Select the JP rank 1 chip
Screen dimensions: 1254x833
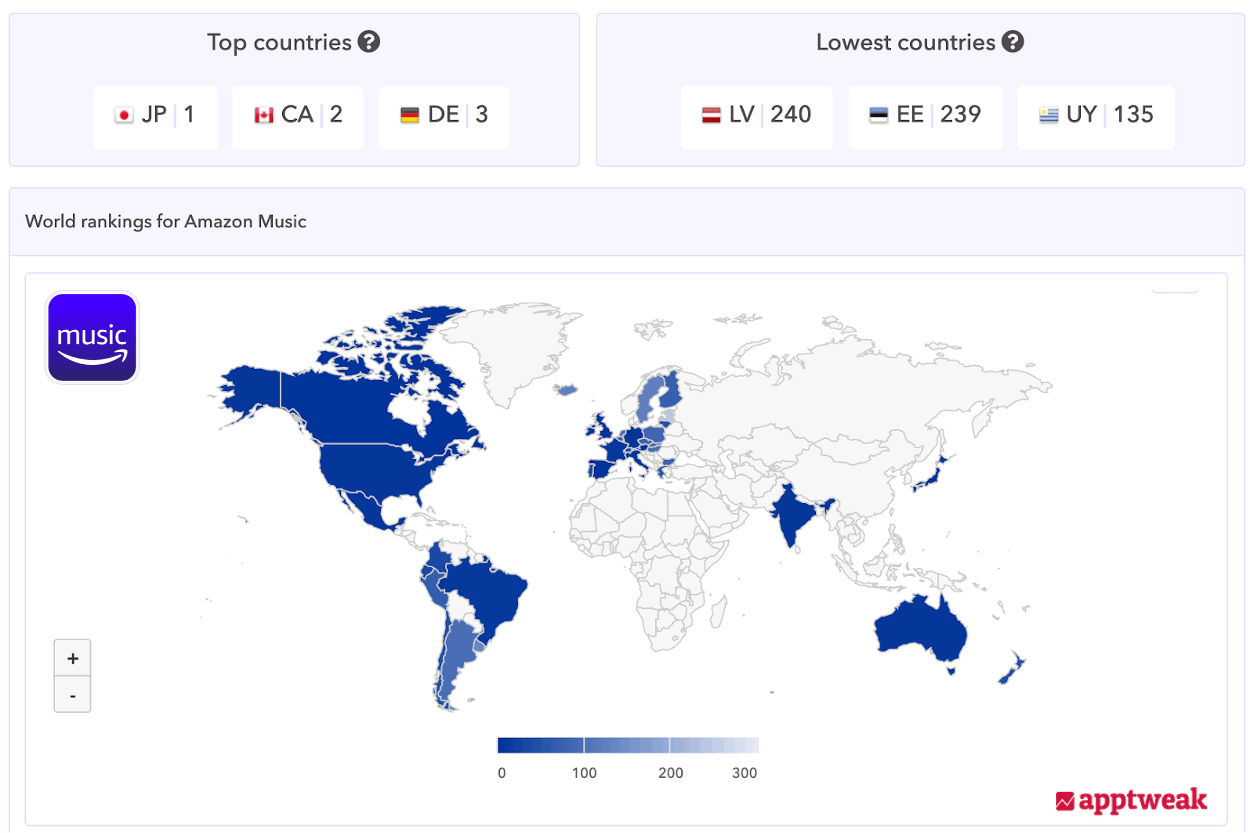coord(156,116)
